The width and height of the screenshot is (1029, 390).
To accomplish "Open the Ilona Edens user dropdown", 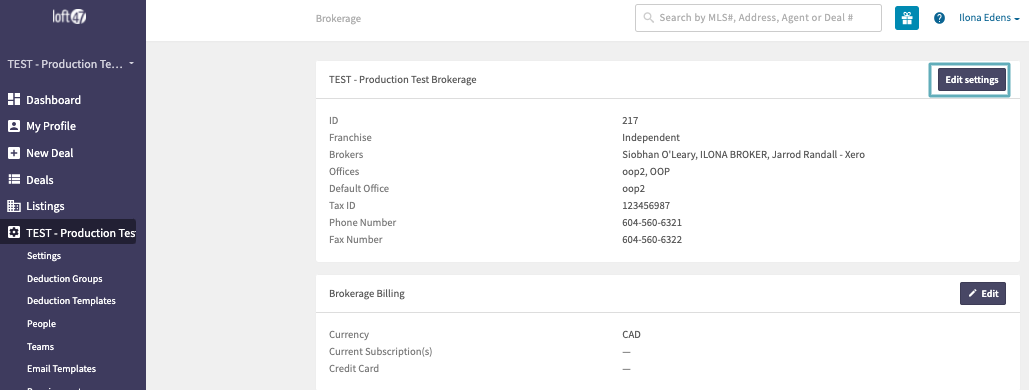I will click(989, 18).
